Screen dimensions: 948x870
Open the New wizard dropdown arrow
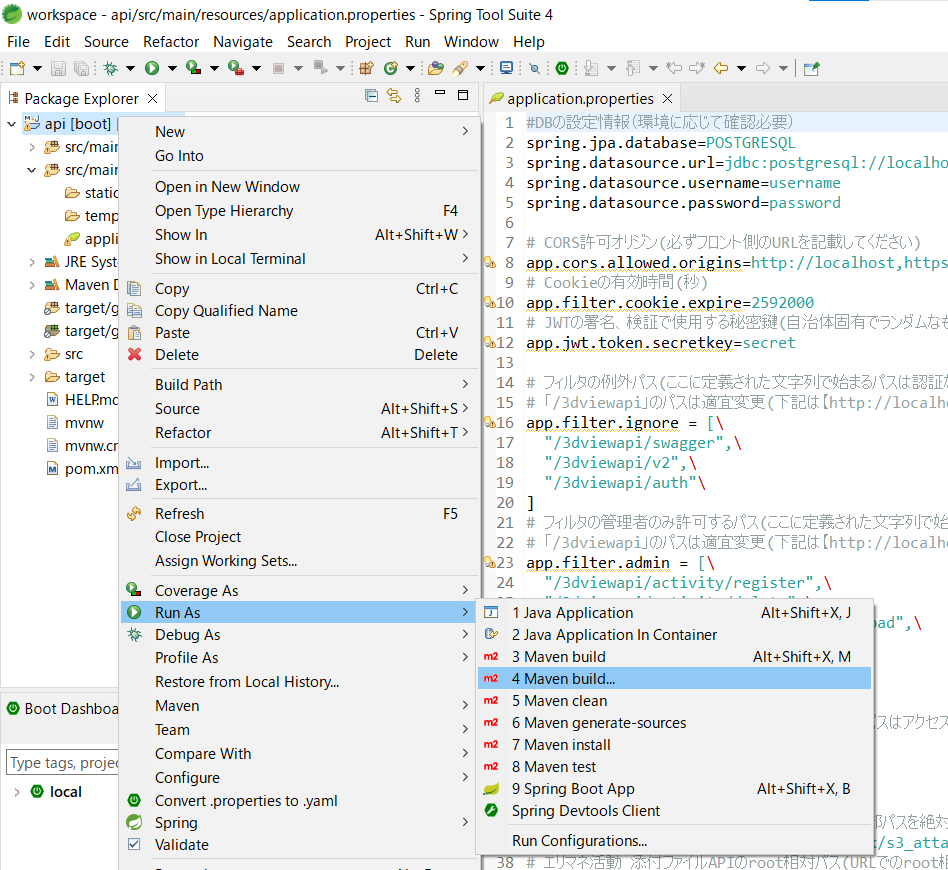37,68
